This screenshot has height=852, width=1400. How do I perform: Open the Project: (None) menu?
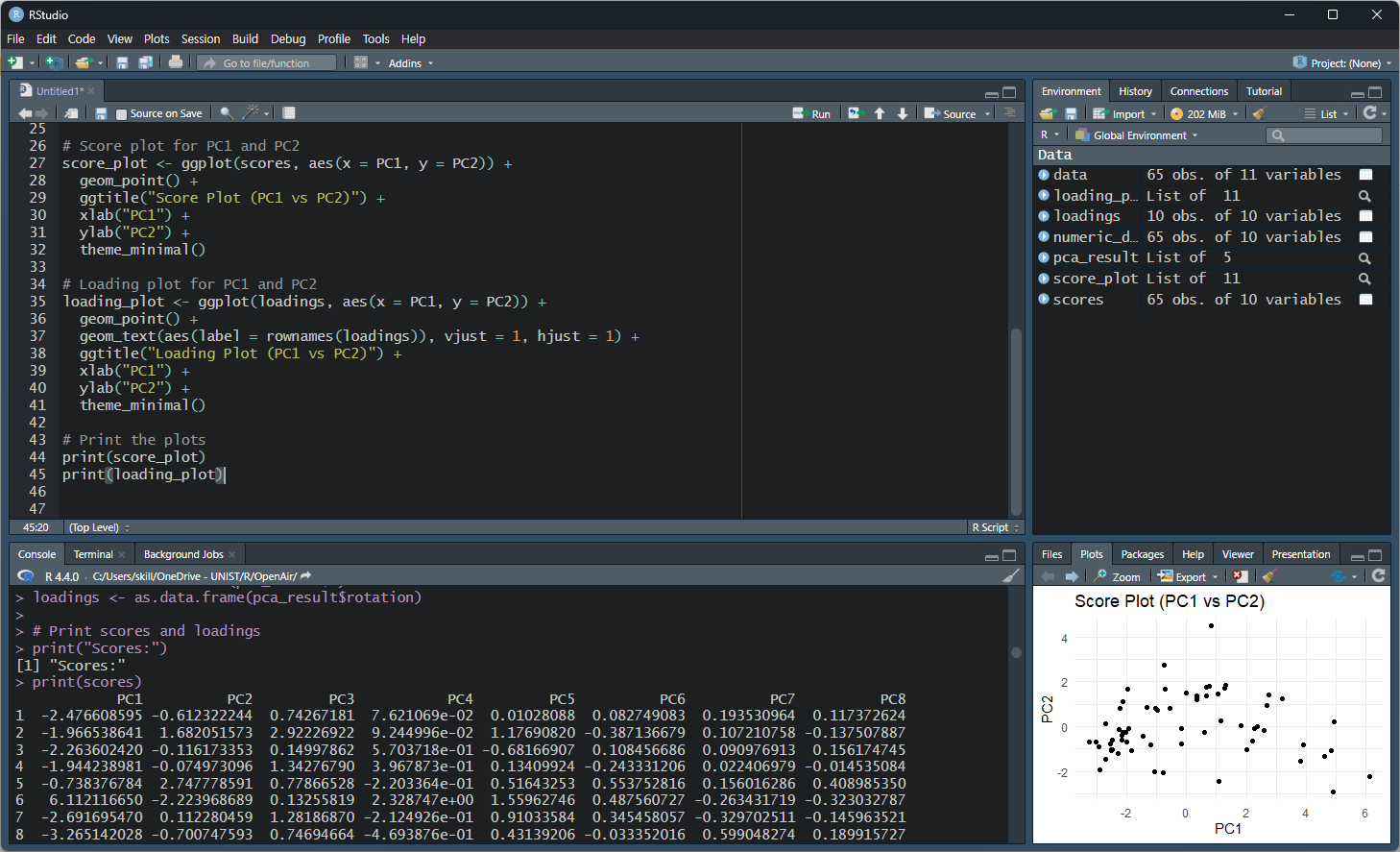(x=1342, y=63)
